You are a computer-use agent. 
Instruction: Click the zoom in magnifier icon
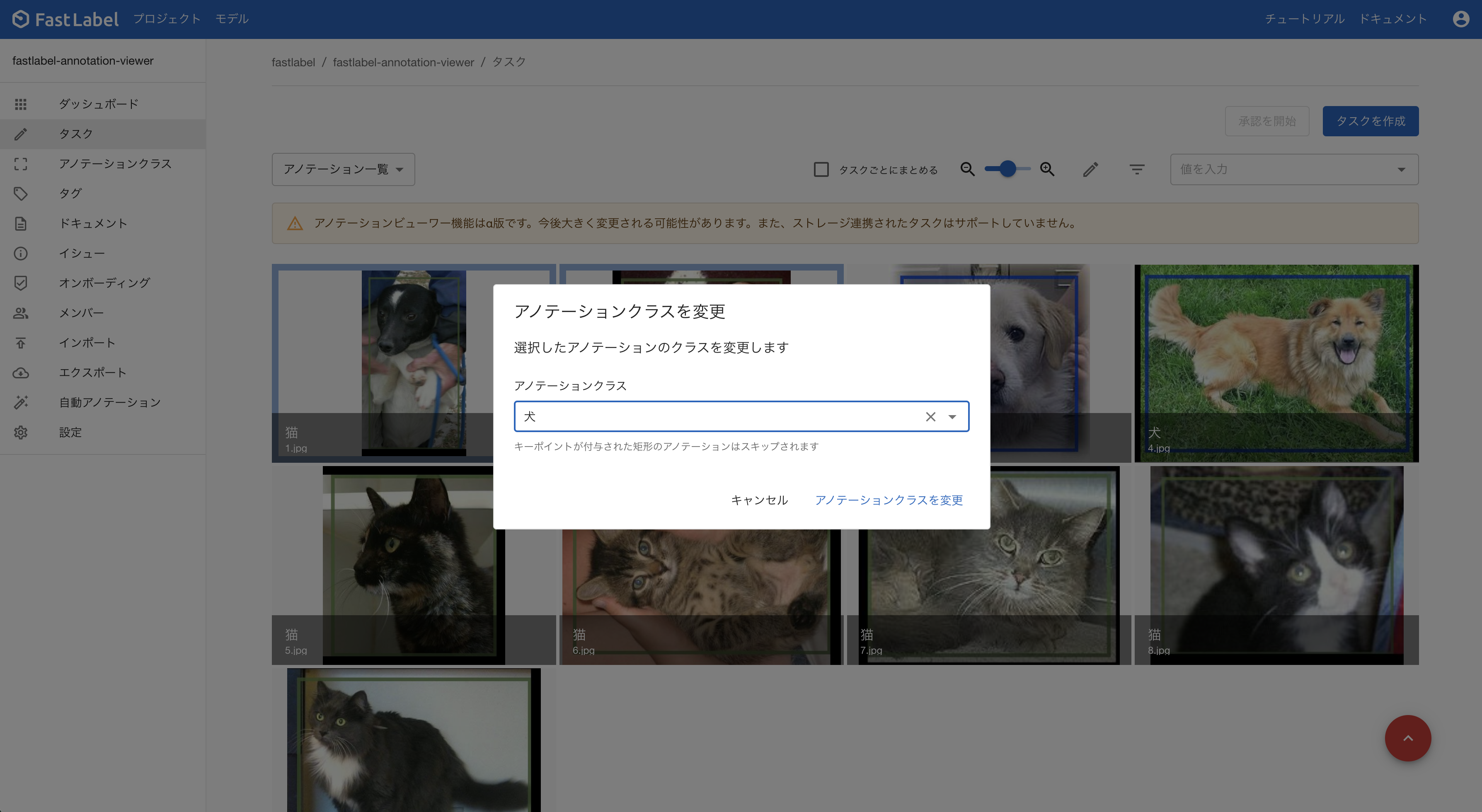pyautogui.click(x=1047, y=169)
